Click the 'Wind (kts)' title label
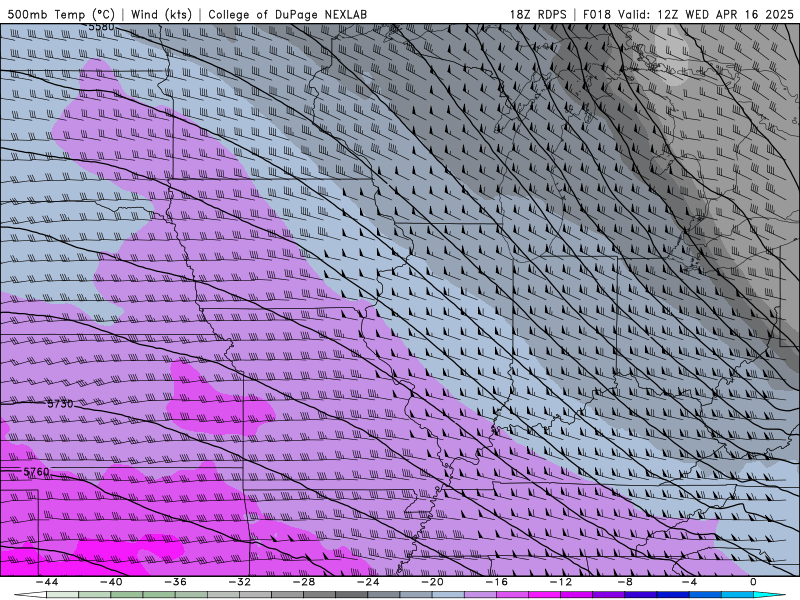 coord(161,14)
